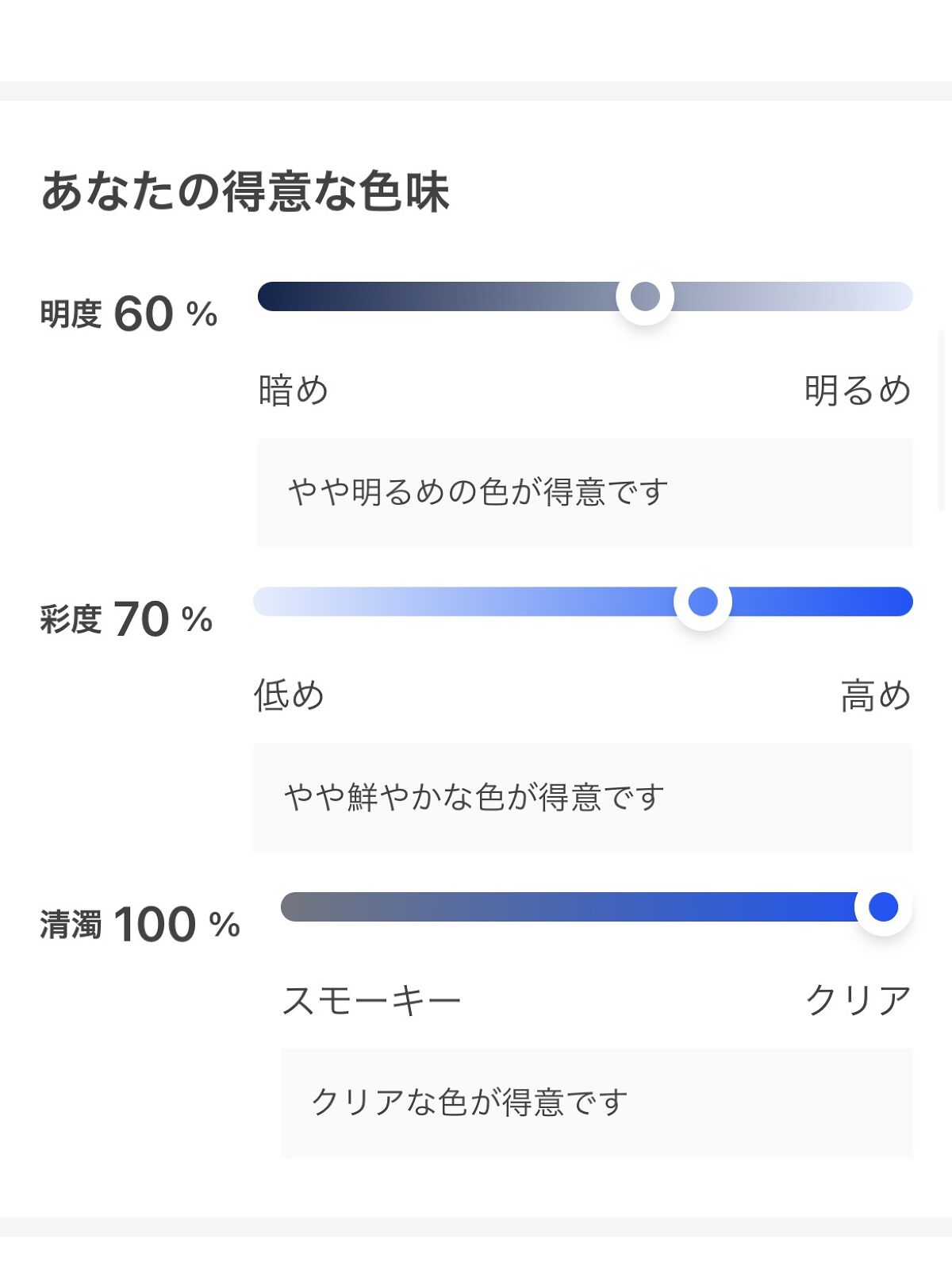This screenshot has width=952, height=1270.
Task: Click the 明るめ label
Action: point(858,391)
